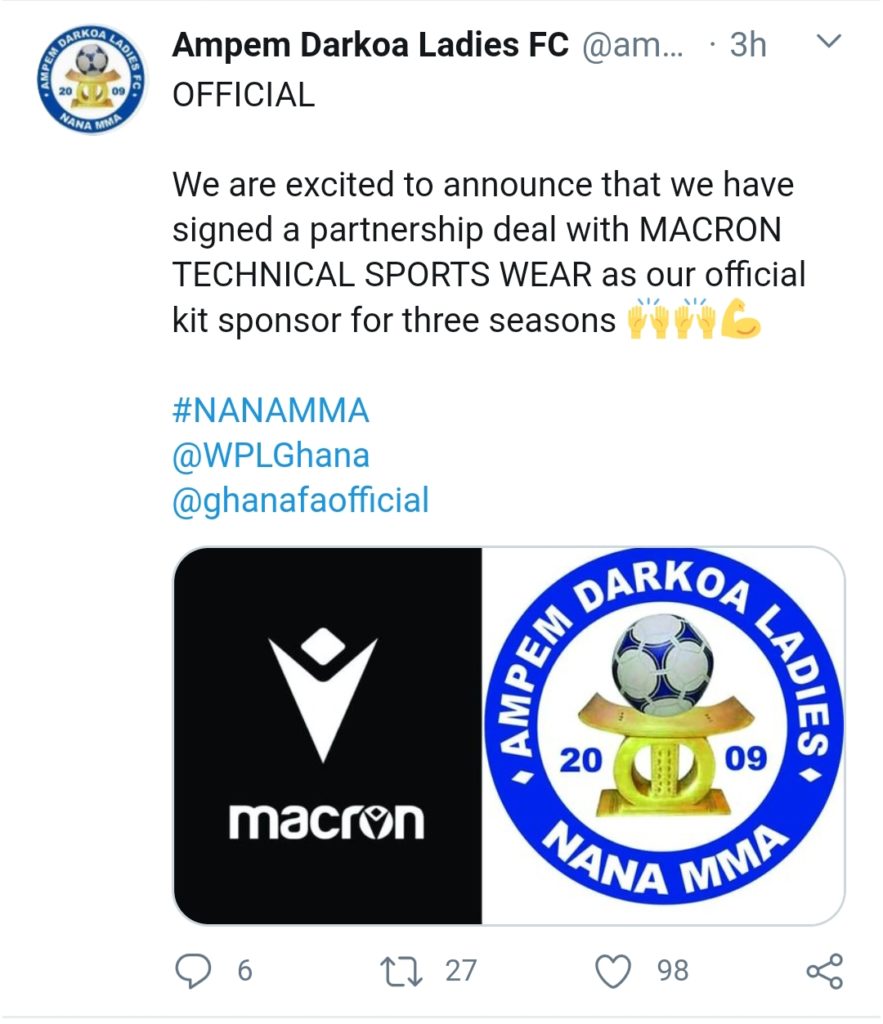This screenshot has height=1024, width=883.
Task: Open the share icon below the tweet
Action: [823, 969]
